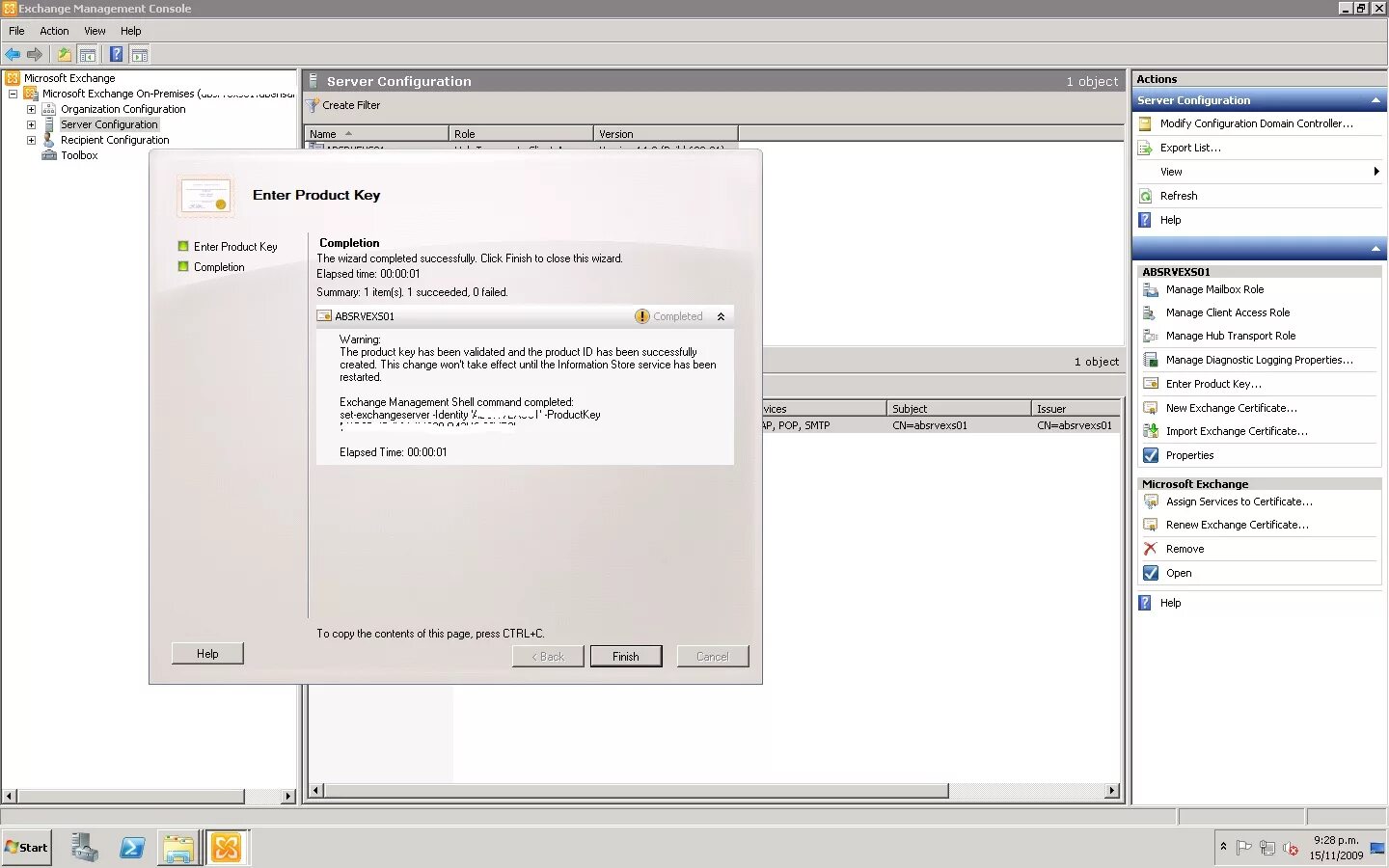This screenshot has width=1389, height=868.
Task: Expand the Server Configuration tree node
Action: [31, 124]
